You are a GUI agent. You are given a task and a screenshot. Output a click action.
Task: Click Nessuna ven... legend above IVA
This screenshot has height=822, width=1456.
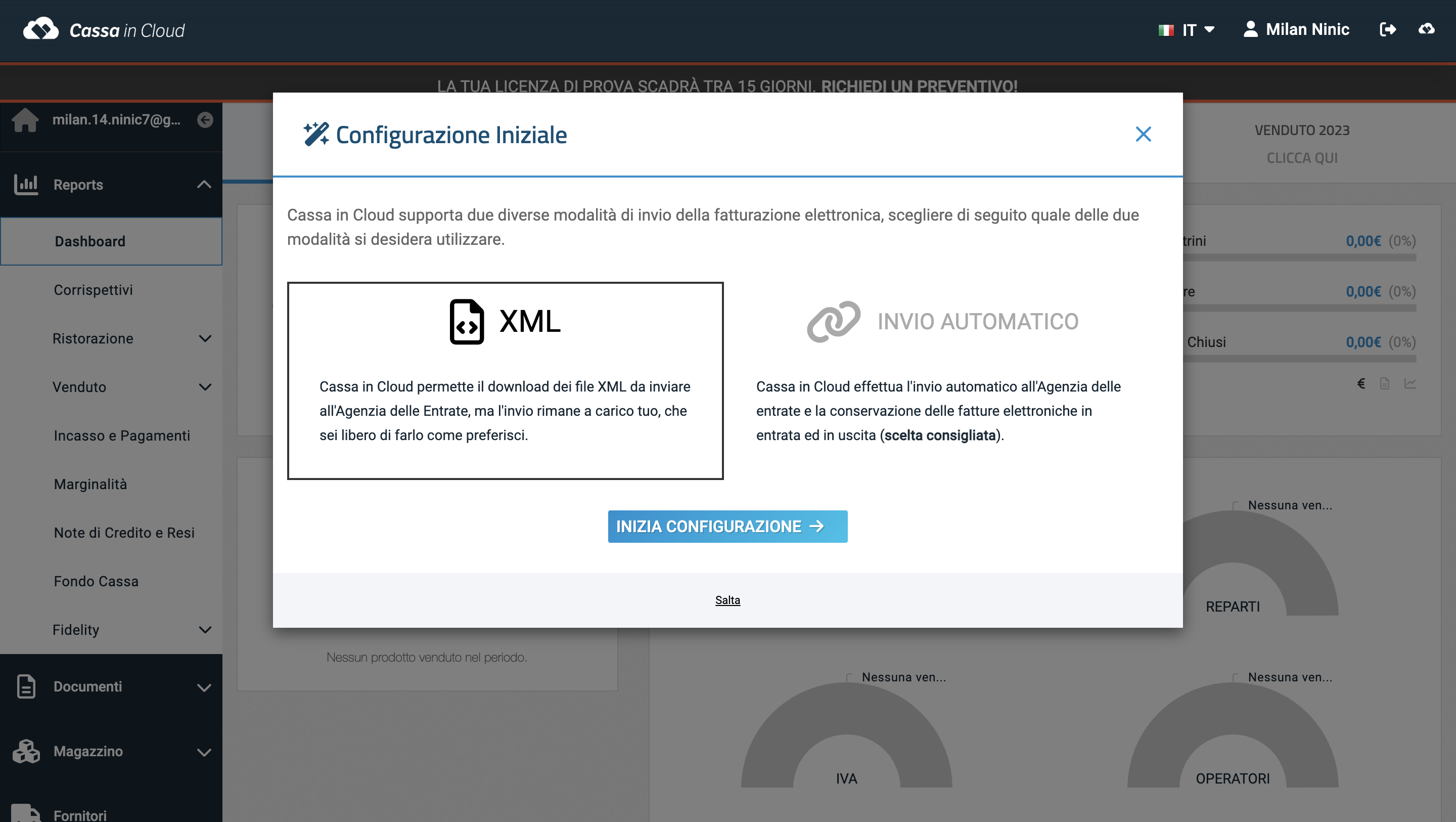point(903,677)
